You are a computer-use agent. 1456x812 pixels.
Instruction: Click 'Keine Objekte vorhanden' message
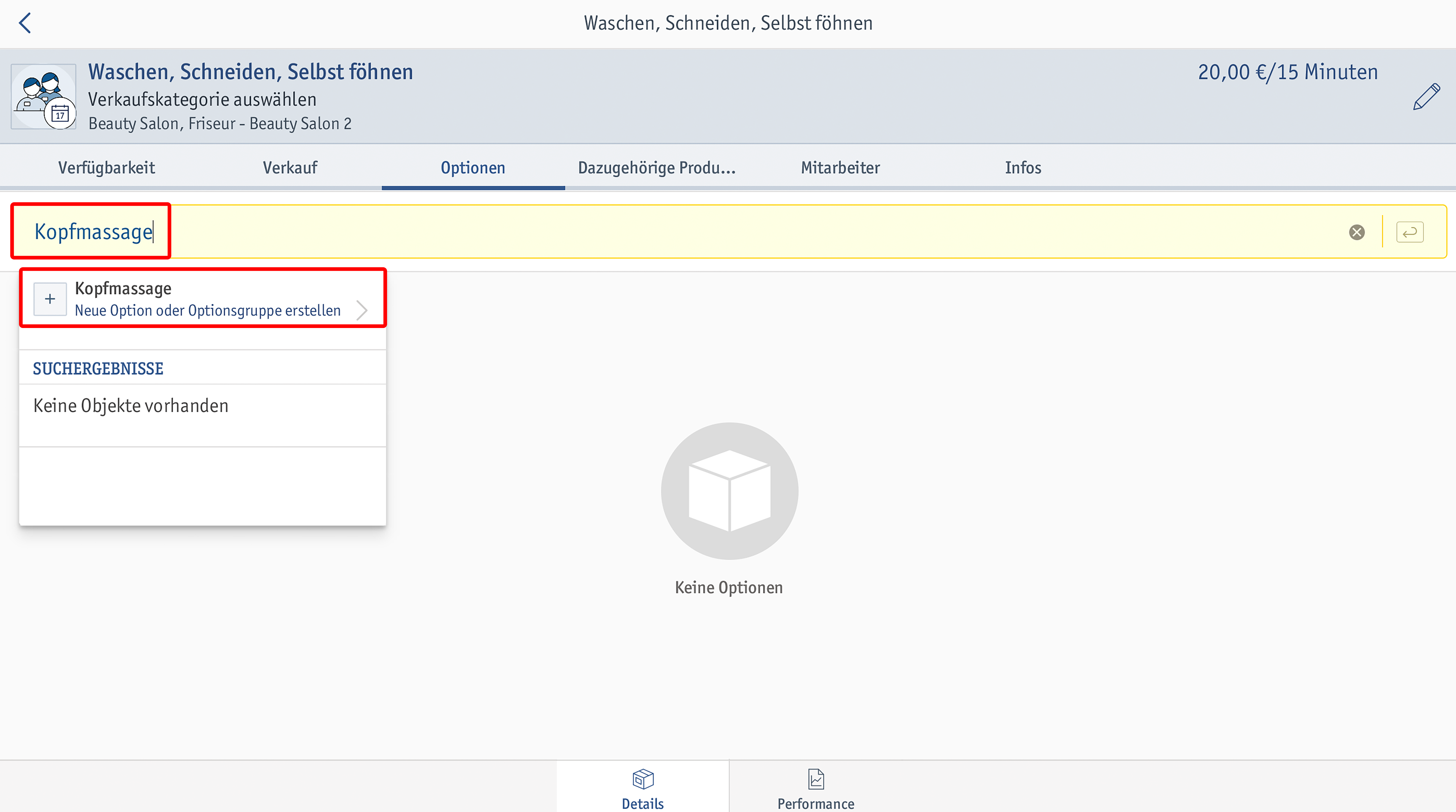[x=131, y=406]
